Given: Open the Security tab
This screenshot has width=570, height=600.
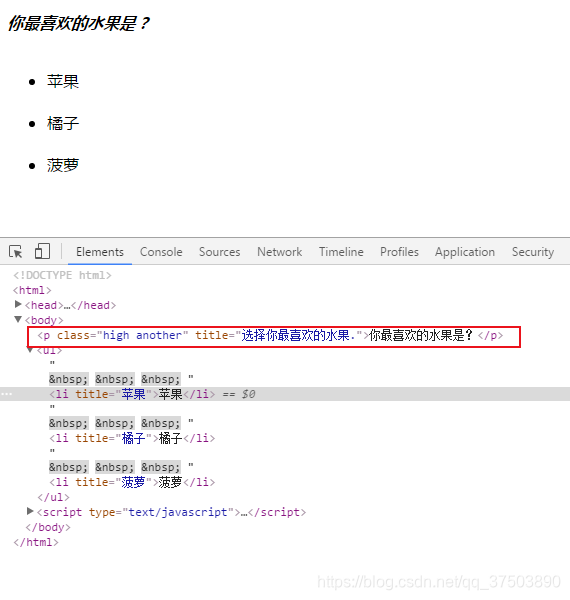Looking at the screenshot, I should 533,252.
